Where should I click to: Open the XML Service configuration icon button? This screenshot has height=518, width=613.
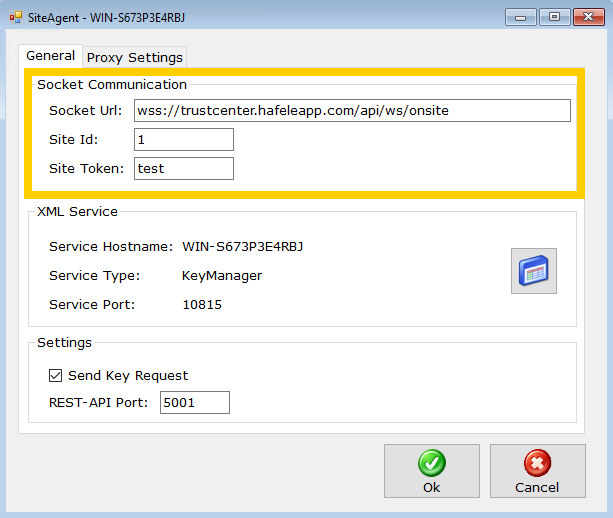pos(533,271)
